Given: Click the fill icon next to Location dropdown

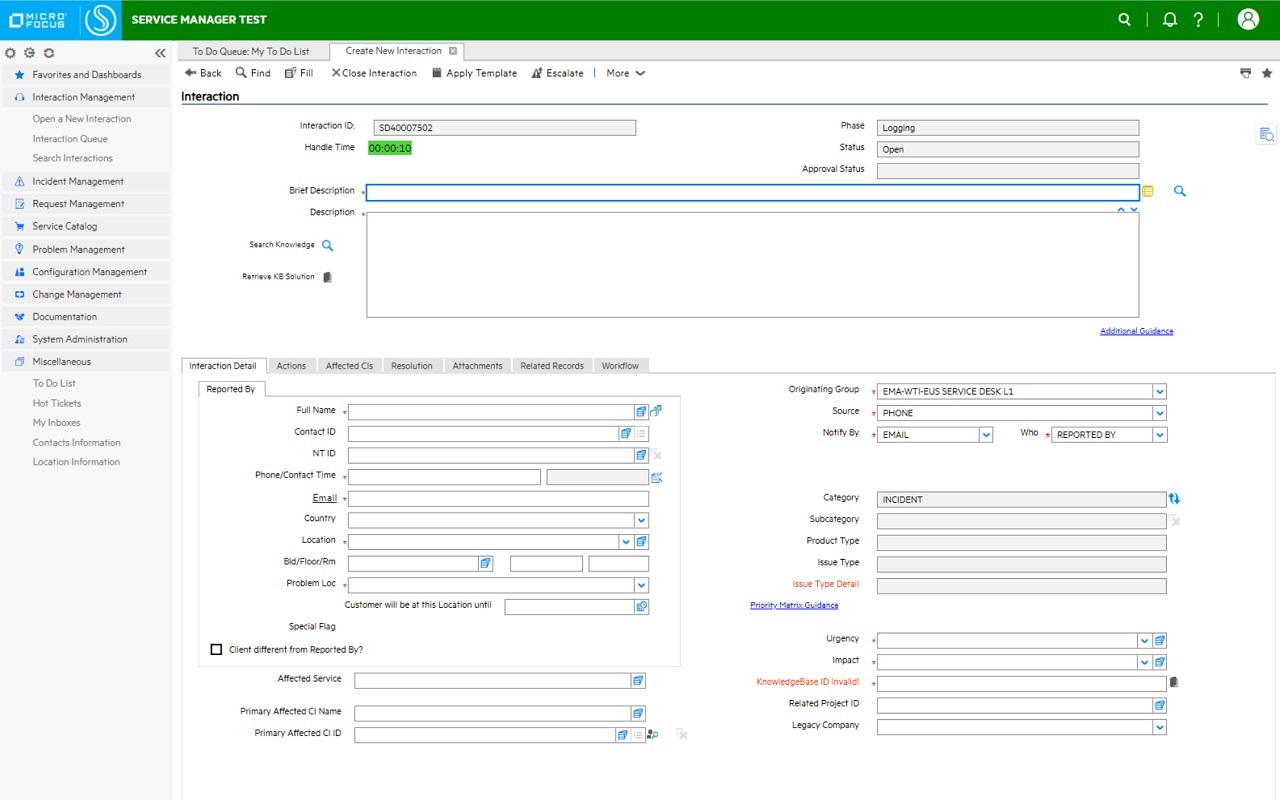Looking at the screenshot, I should 641,542.
